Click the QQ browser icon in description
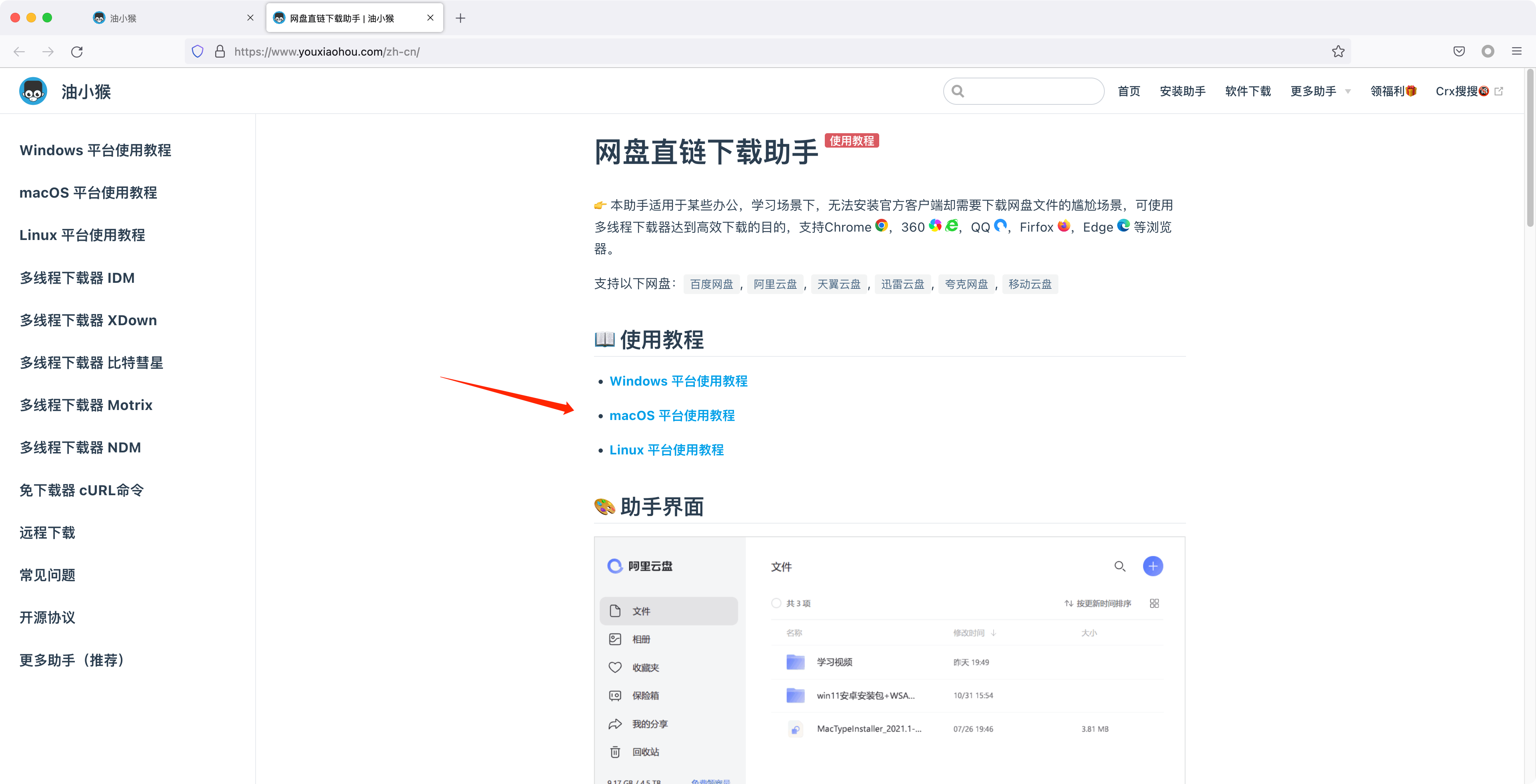This screenshot has height=784, width=1536. [x=1000, y=225]
